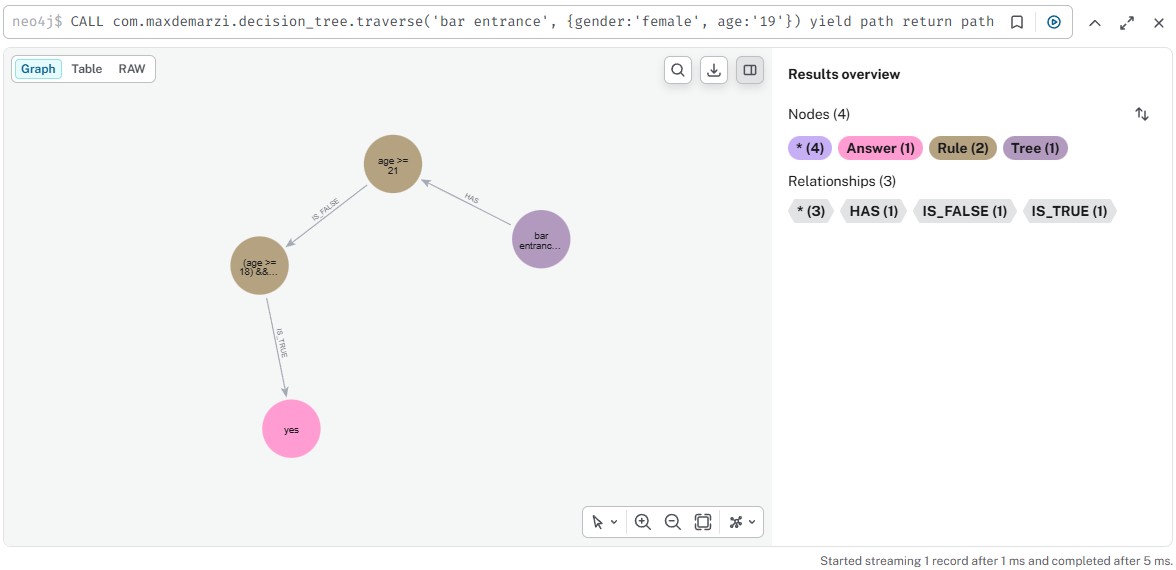The height and width of the screenshot is (570, 1176).
Task: Select the Graph view tab
Action: (x=38, y=69)
